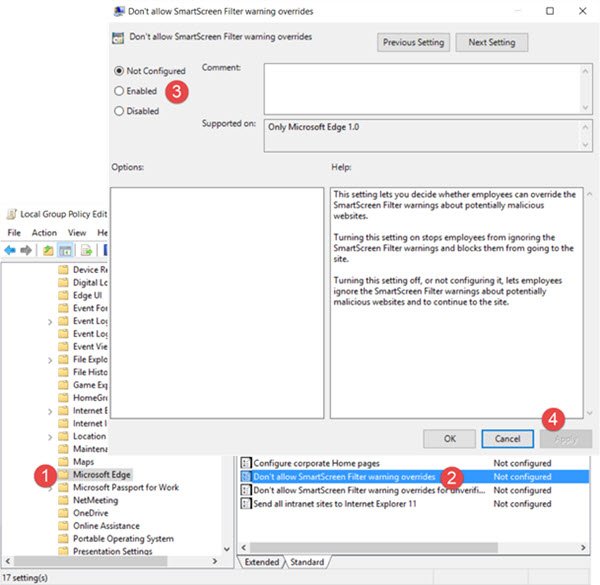Viewport: 600px width, 585px height.
Task: Select the Internet I folder in tree
Action: (90, 423)
